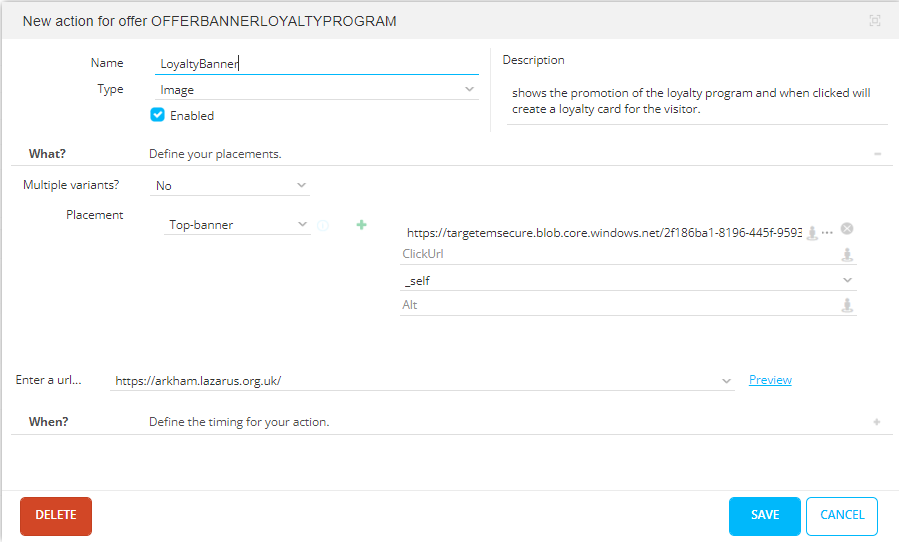Image resolution: width=899 pixels, height=542 pixels.
Task: Click the fullscreen icon in the dialog header
Action: 875,21
